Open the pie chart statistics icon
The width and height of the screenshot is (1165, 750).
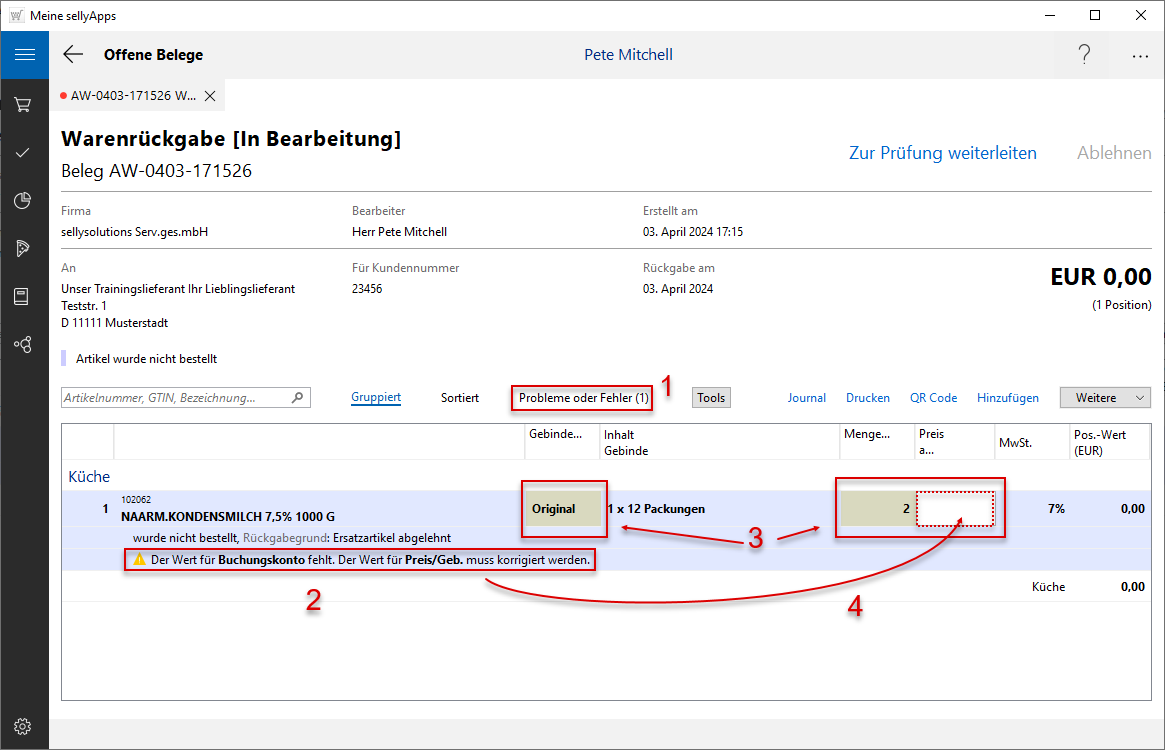coord(24,201)
